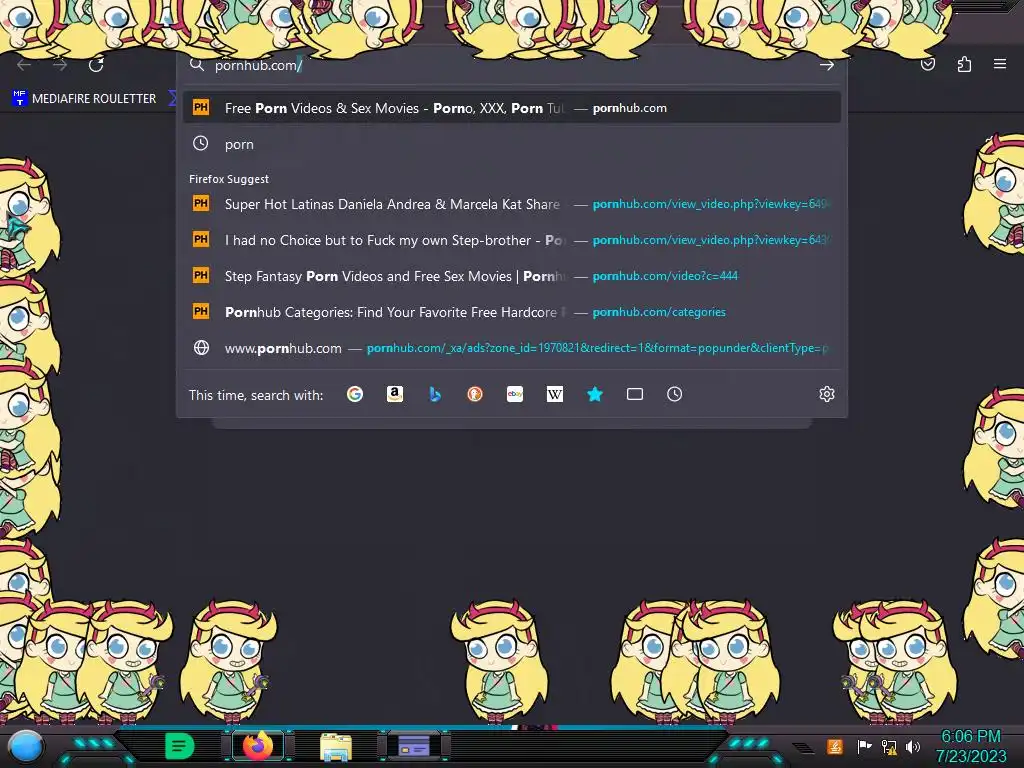Select the top autofill suggestion row

pyautogui.click(x=512, y=108)
